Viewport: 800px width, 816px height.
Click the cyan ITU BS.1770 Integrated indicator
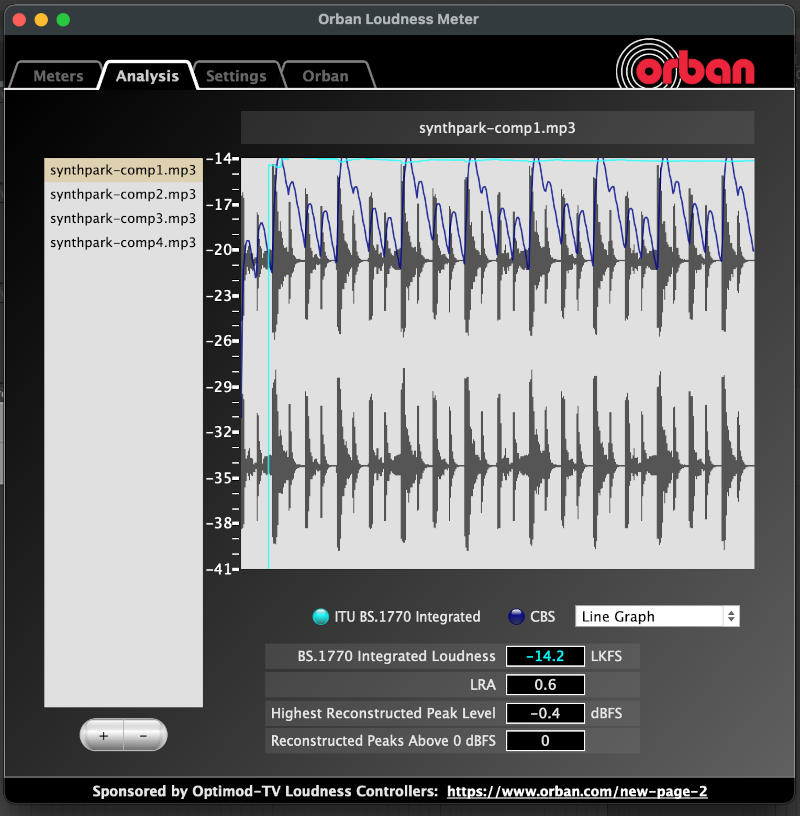pos(320,617)
